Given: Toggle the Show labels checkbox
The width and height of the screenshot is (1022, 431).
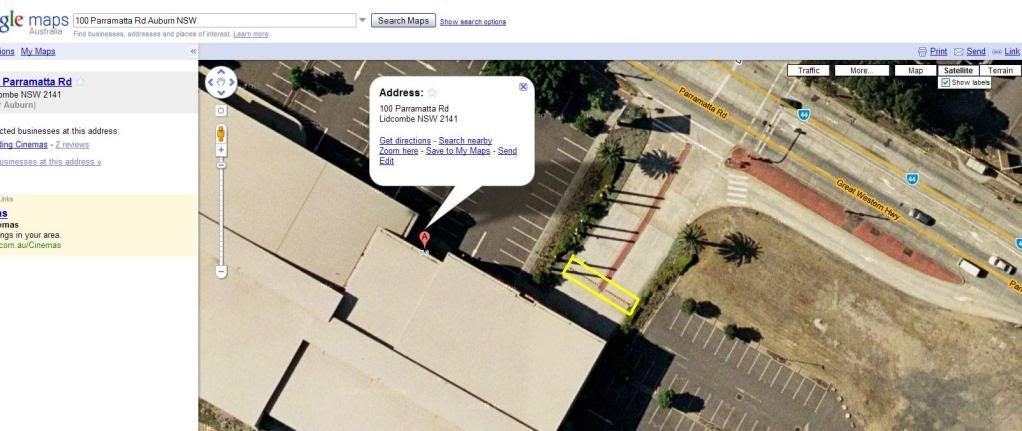Looking at the screenshot, I should pyautogui.click(x=944, y=83).
